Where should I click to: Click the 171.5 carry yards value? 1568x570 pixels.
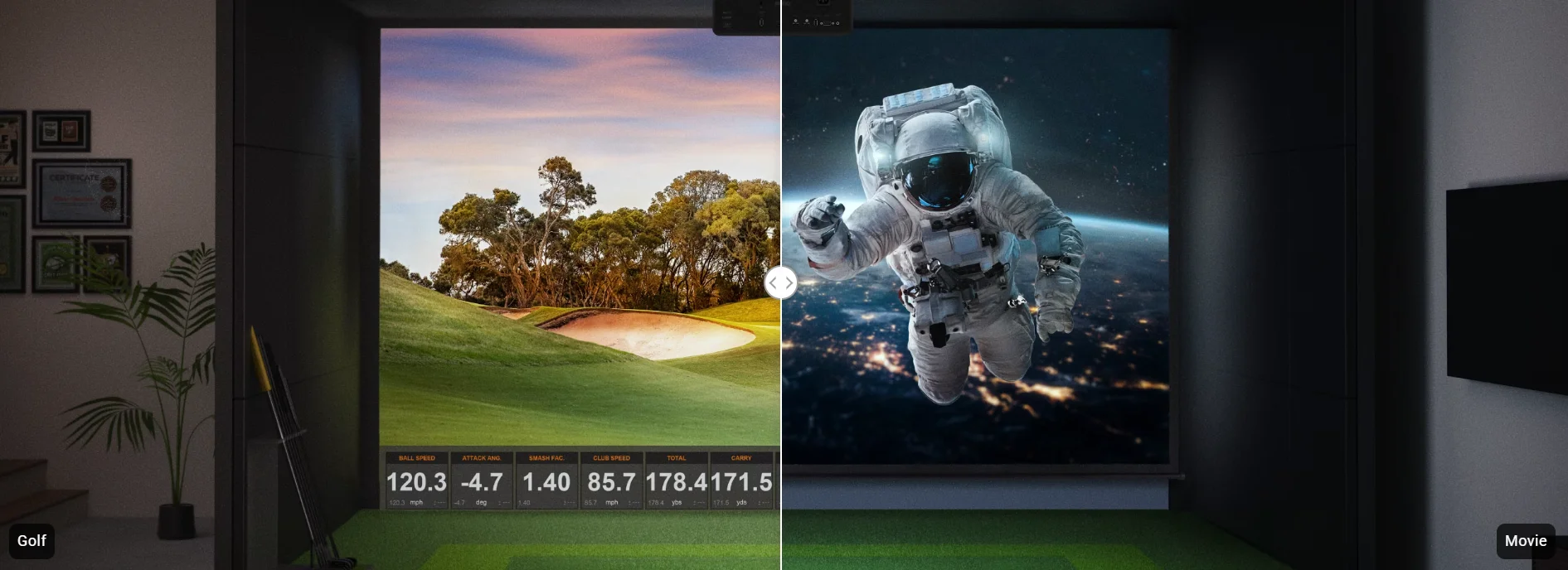[741, 481]
